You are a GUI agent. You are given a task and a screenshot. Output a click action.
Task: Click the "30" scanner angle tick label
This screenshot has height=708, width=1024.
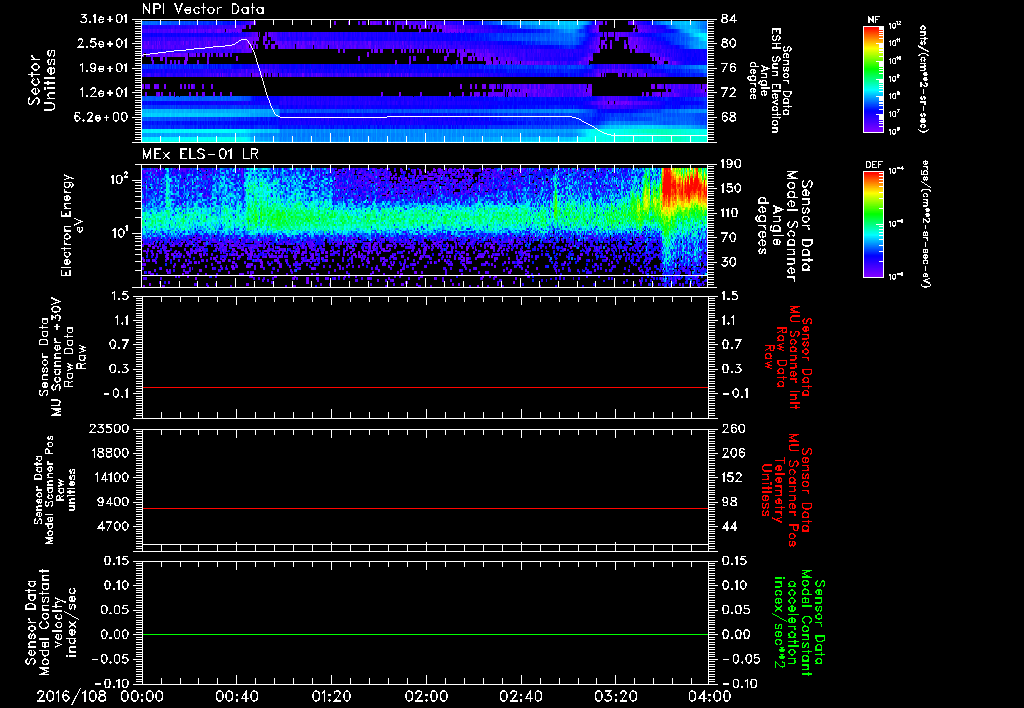click(x=728, y=262)
